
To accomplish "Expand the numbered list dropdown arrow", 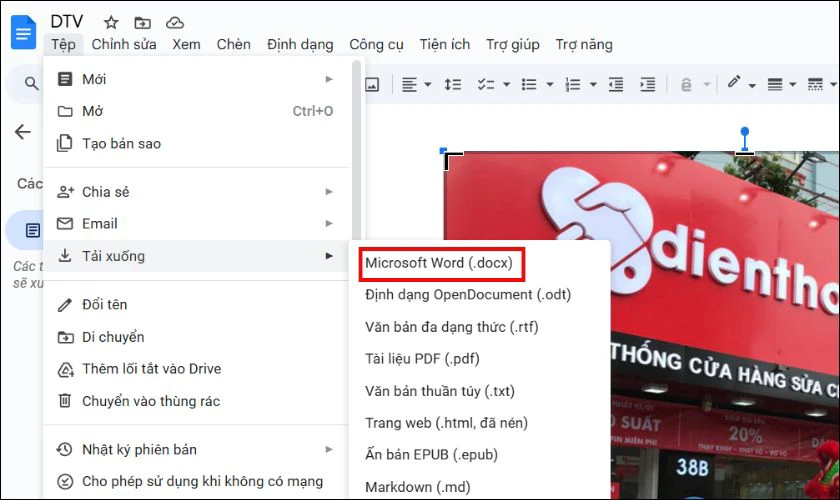I will [x=593, y=85].
